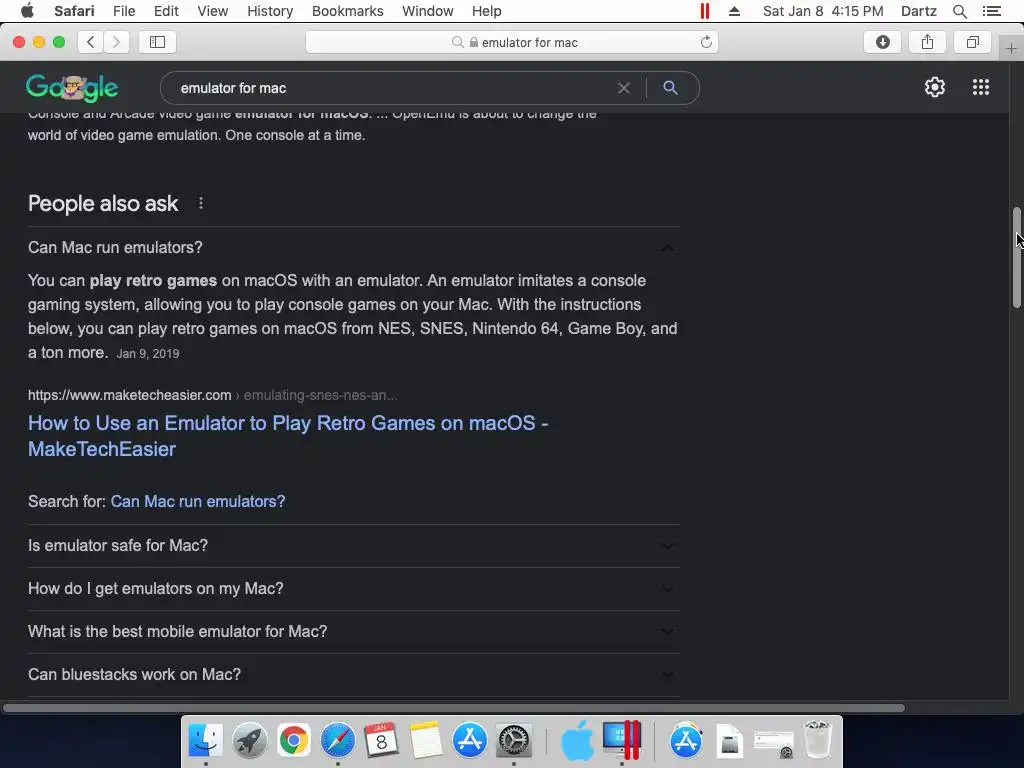Open Finder from the Dock

coord(206,741)
